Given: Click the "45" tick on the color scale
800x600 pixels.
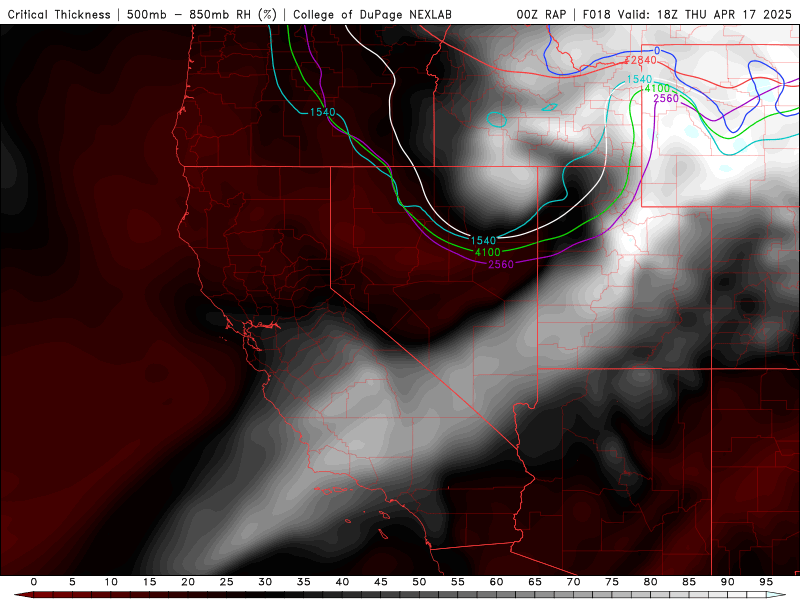Looking at the screenshot, I should (x=381, y=582).
